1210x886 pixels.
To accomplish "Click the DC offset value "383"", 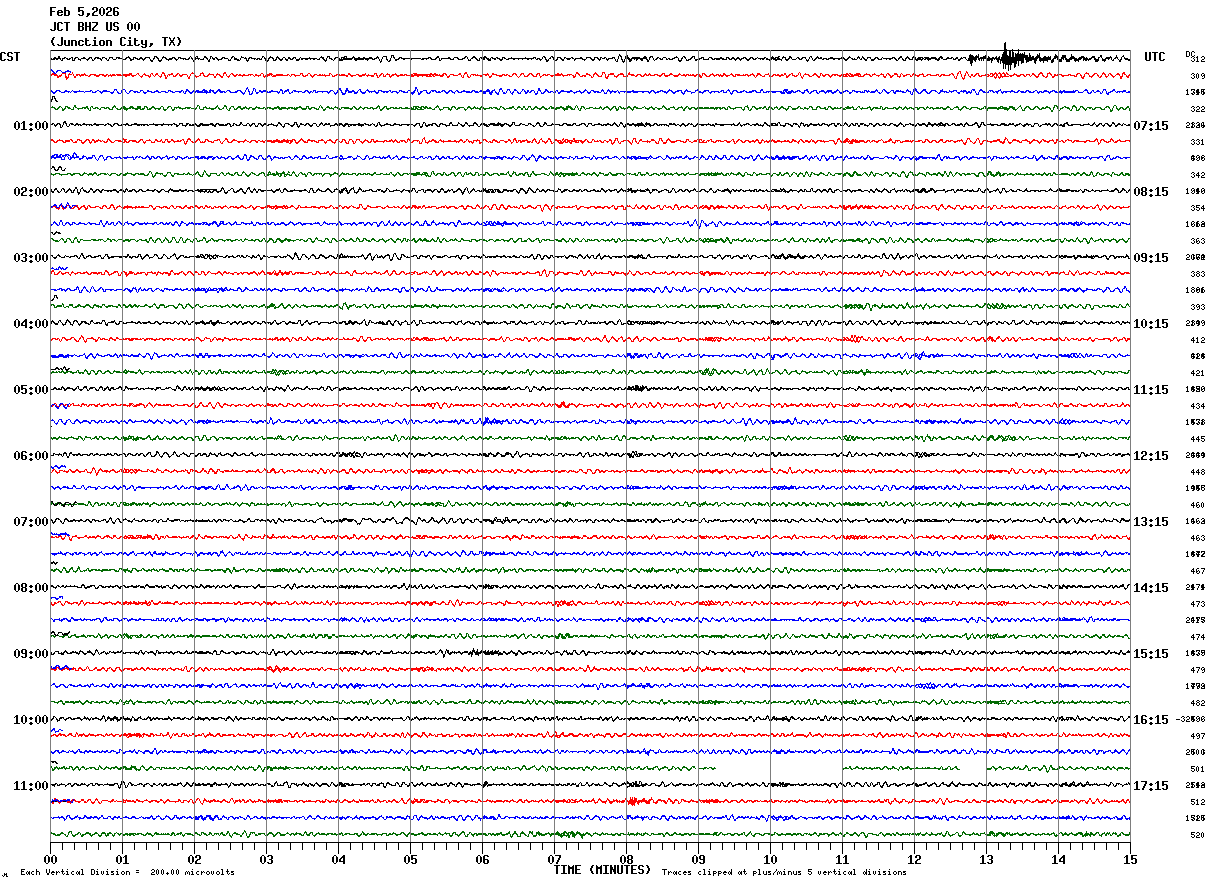I will click(1197, 274).
